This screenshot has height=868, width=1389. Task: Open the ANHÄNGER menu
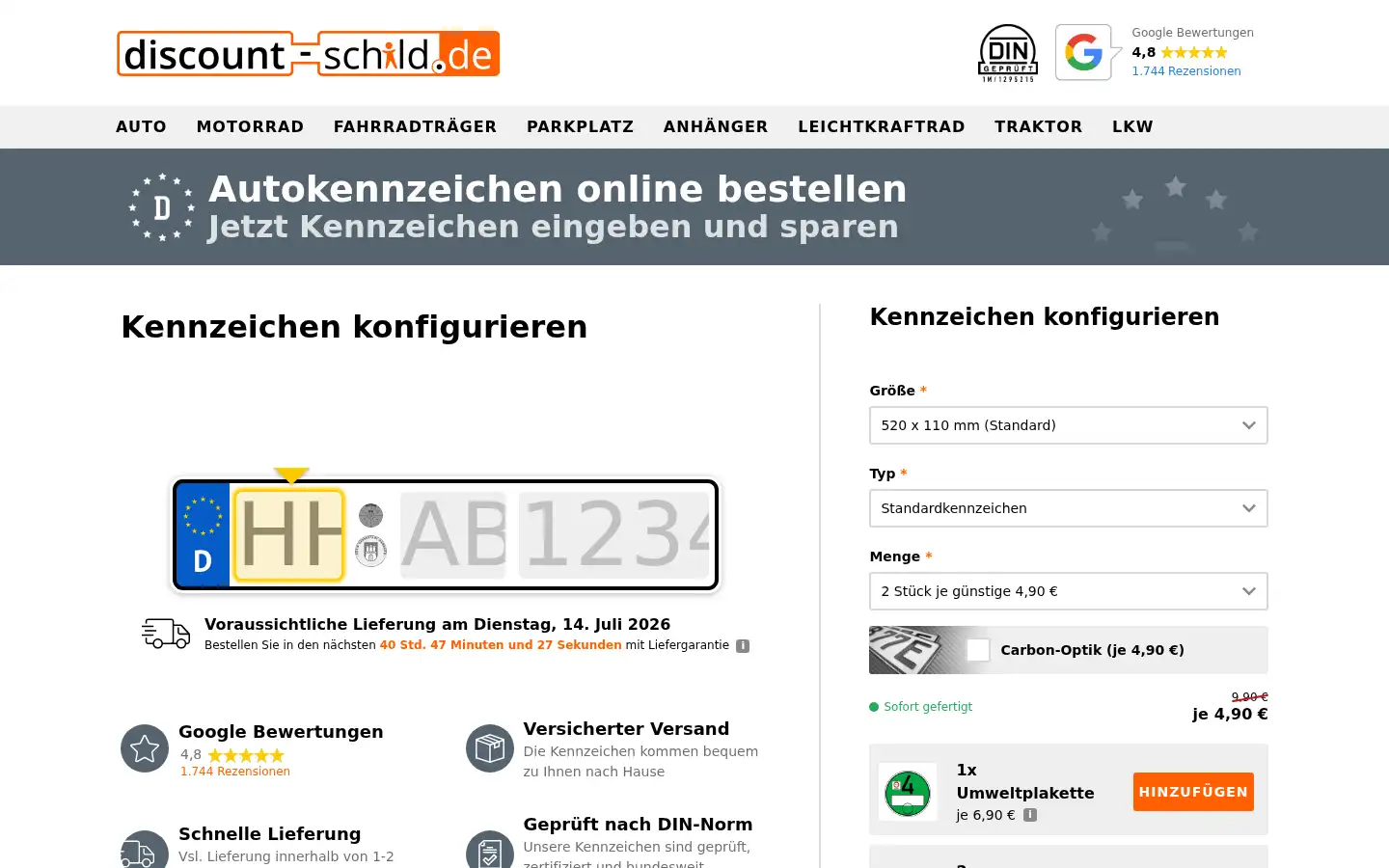716,126
